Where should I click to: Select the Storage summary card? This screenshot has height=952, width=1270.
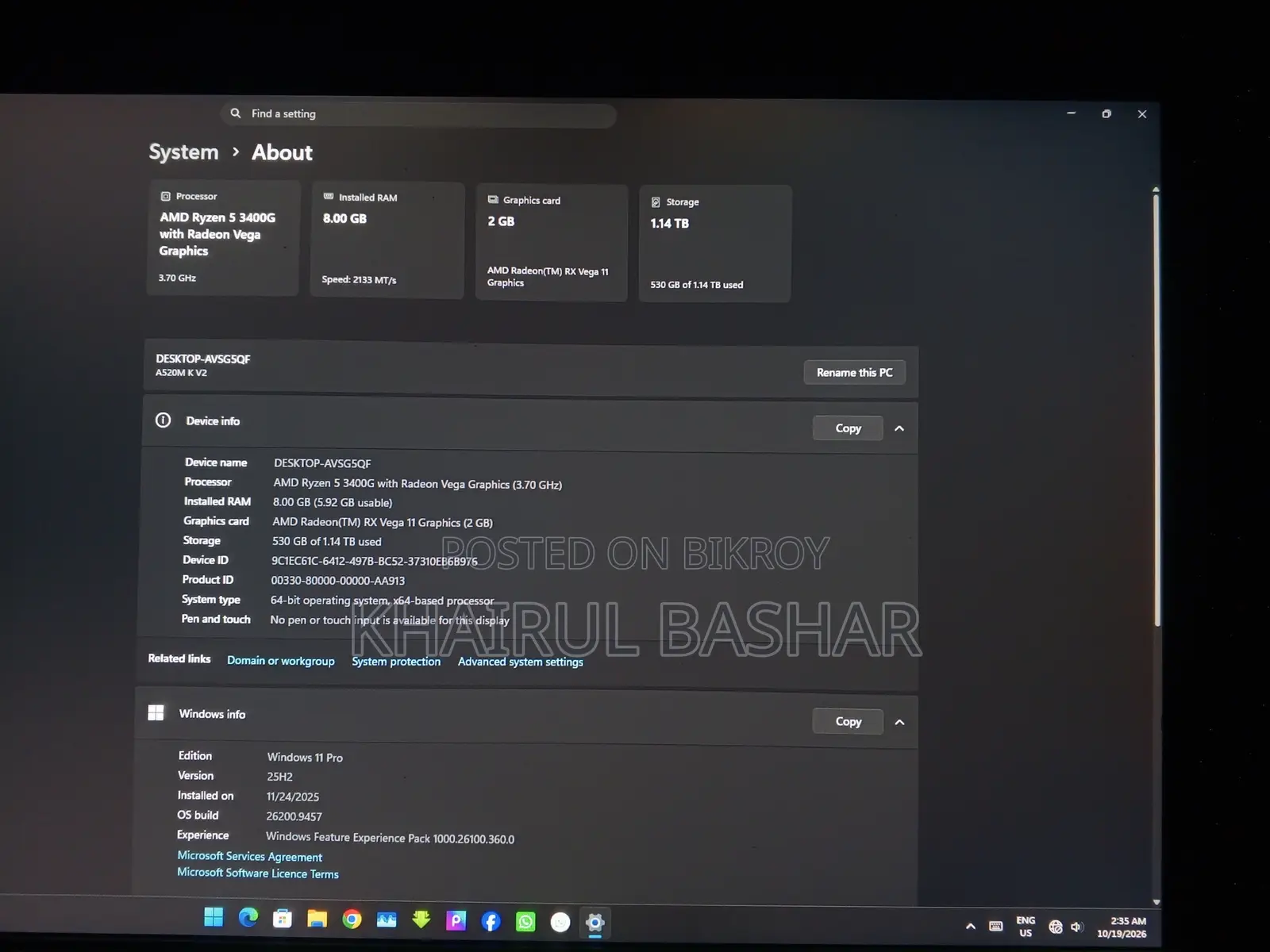click(715, 244)
